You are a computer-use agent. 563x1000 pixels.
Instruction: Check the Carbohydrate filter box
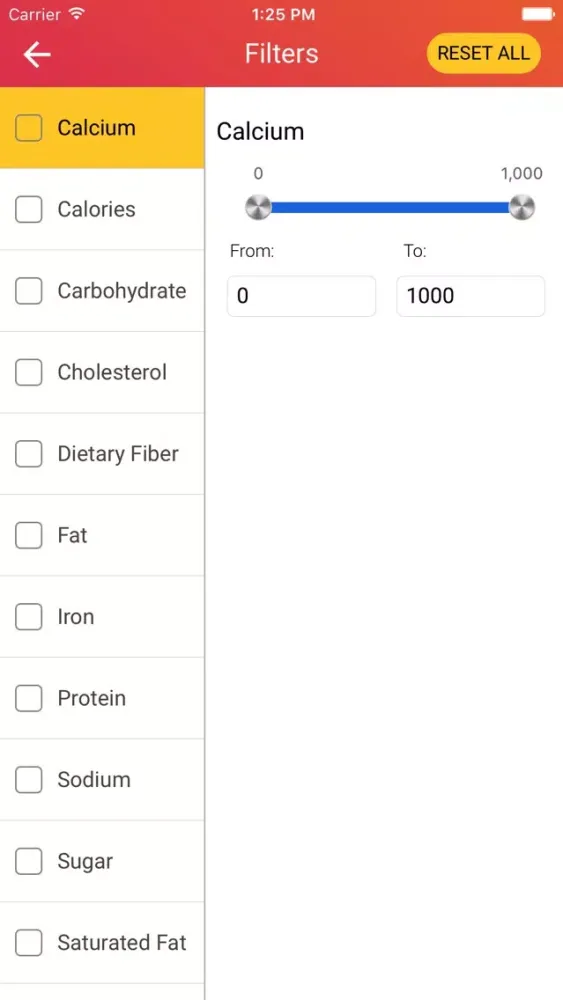point(29,291)
